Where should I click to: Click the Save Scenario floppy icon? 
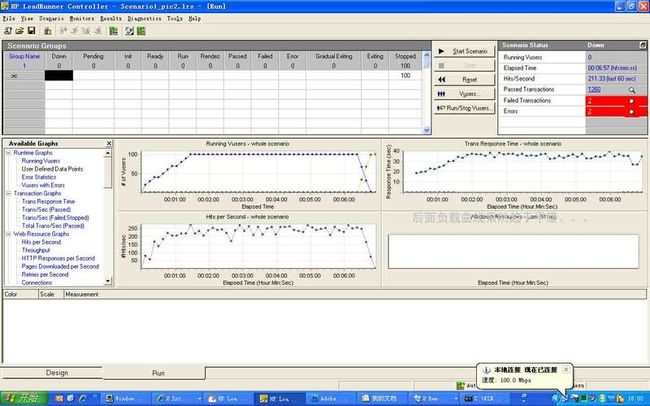tap(31, 31)
